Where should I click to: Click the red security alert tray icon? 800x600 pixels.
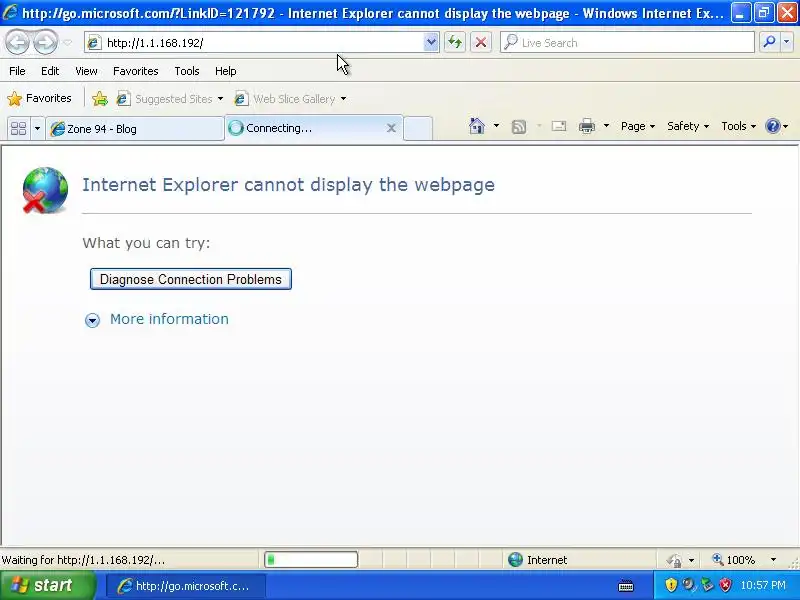pos(725,585)
